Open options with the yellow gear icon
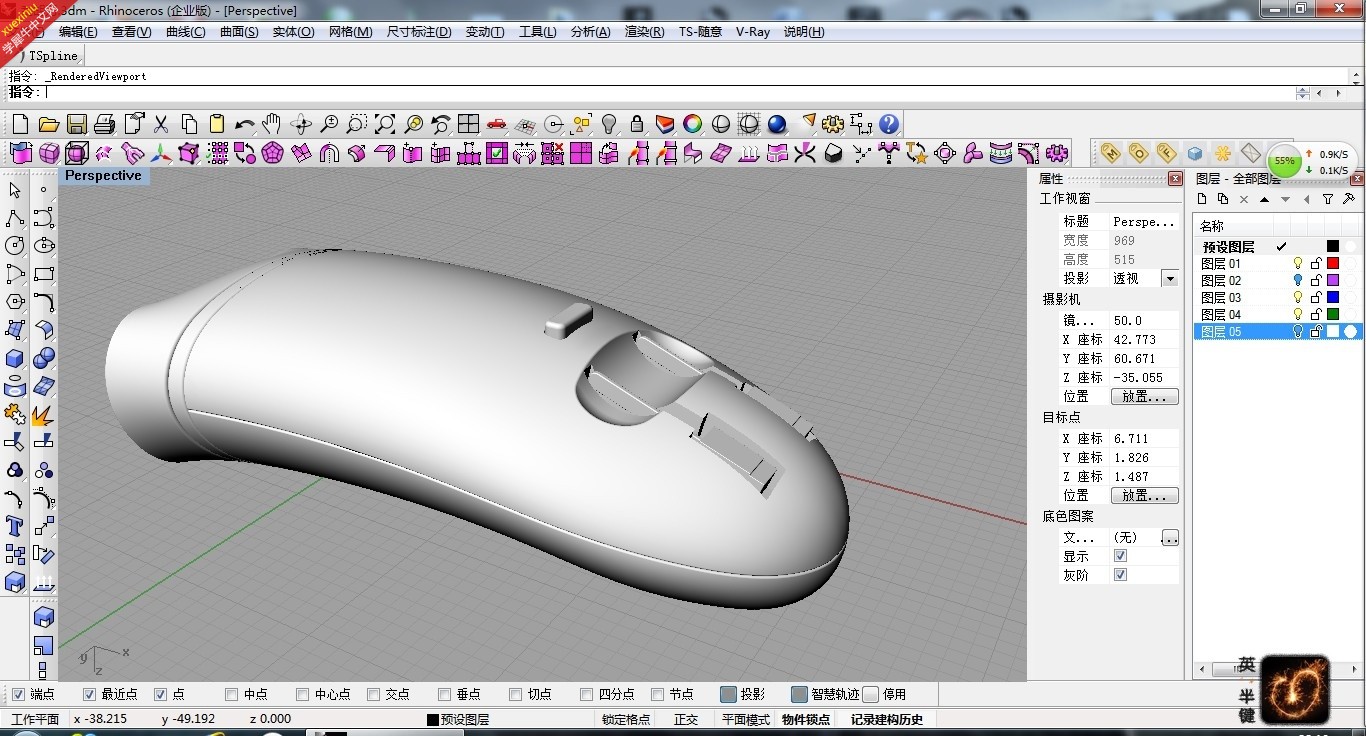This screenshot has width=1366, height=736. (833, 124)
